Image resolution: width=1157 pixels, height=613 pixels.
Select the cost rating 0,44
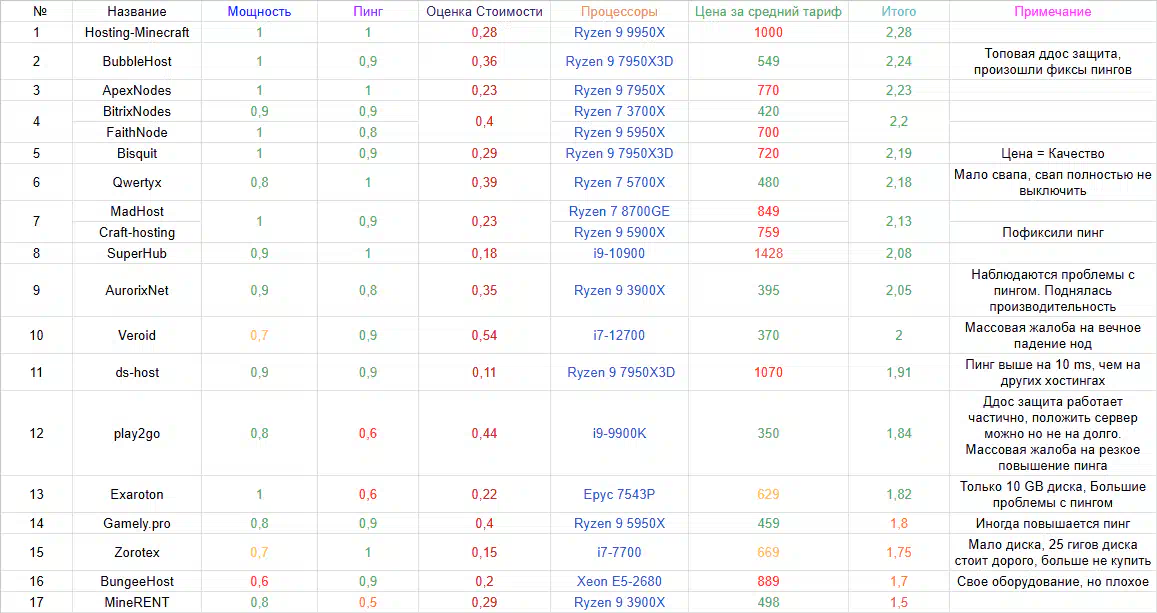(x=484, y=433)
